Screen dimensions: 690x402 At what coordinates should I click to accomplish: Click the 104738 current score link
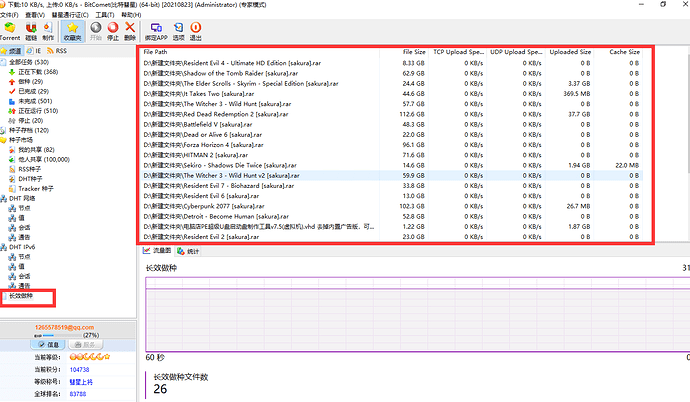point(79,370)
